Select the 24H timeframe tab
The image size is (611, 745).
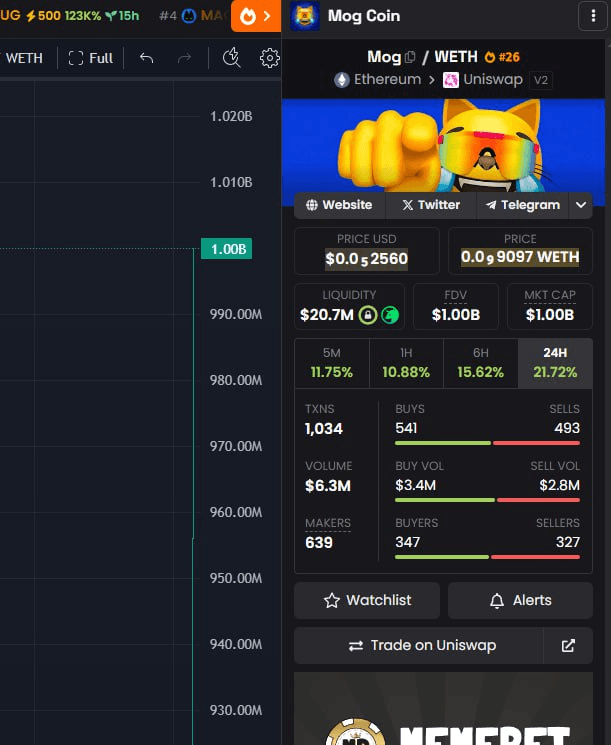(555, 363)
